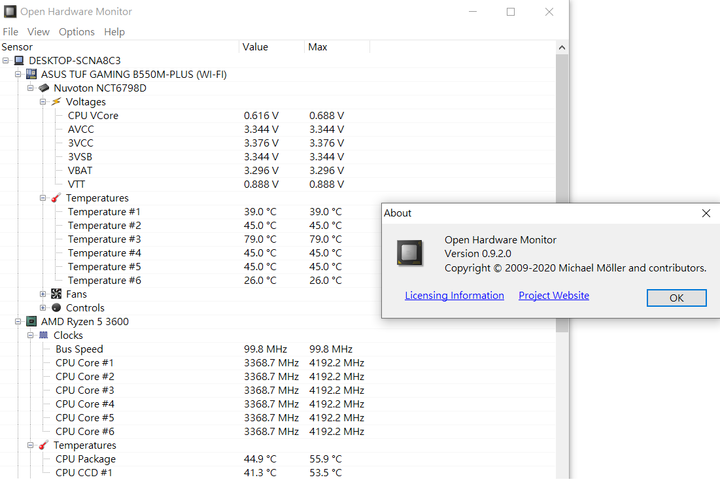The image size is (720, 486).
Task: Select the CPU Core #6 row
Action: 278,431
